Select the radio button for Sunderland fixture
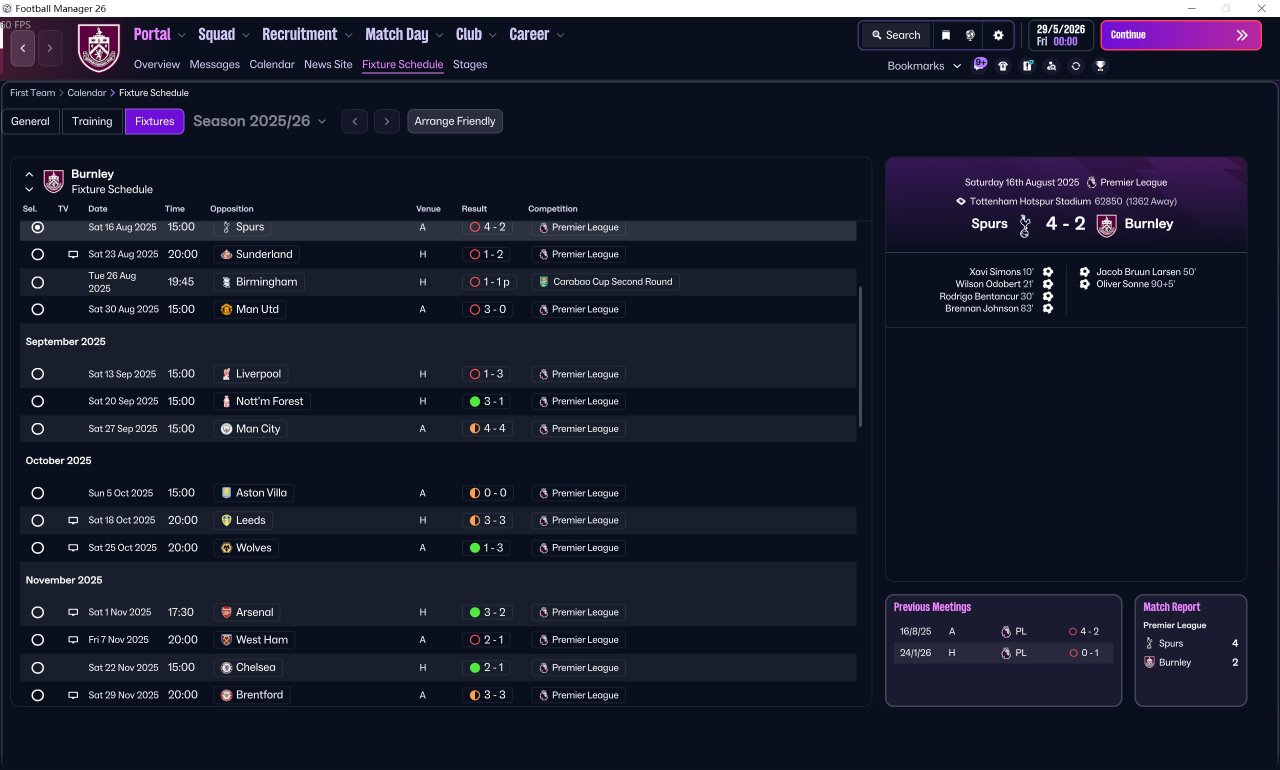Screen dimensions: 1280x770 [x=38, y=255]
